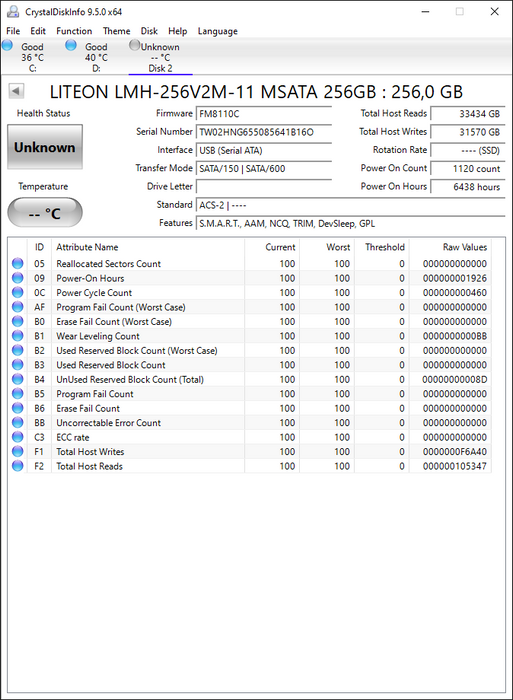This screenshot has height=700, width=513.
Task: Click the Standard field ACS-2
Action: 350,205
